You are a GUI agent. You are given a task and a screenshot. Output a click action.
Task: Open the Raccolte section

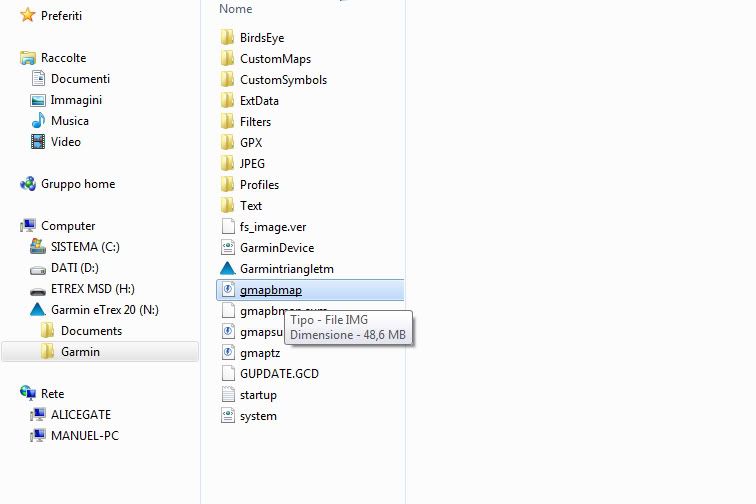(64, 58)
